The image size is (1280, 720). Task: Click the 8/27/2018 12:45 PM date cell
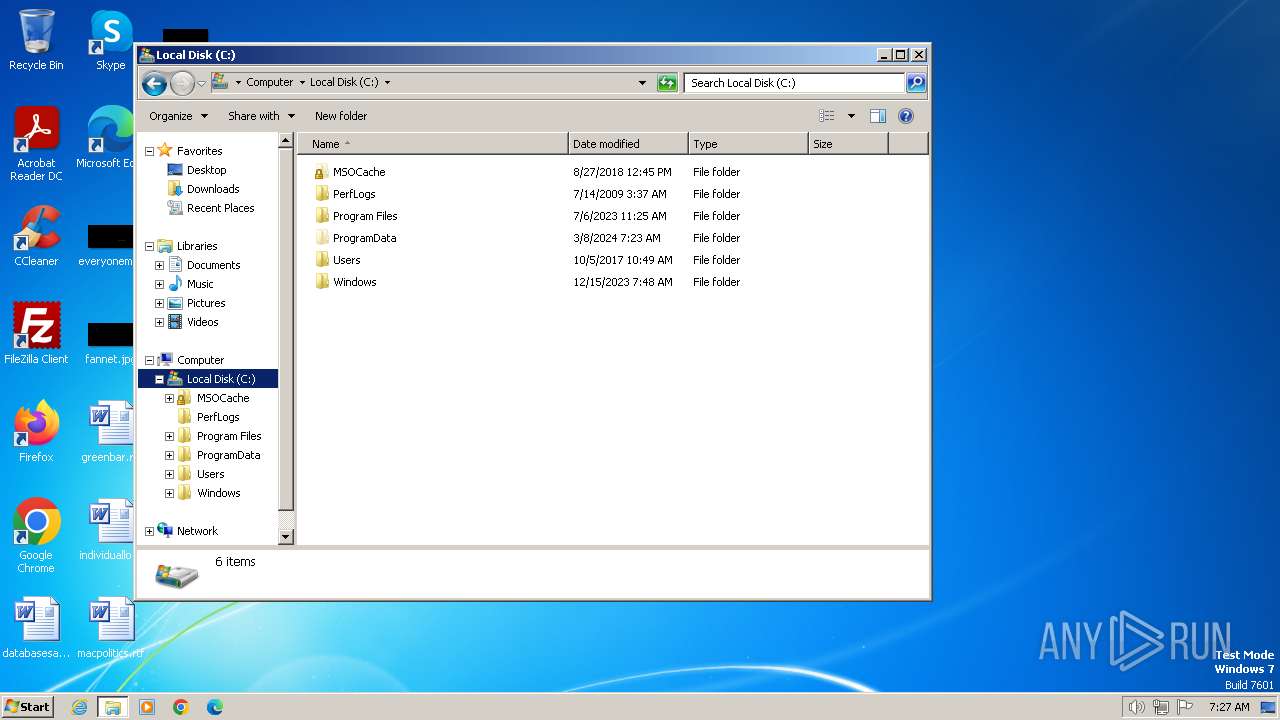622,172
